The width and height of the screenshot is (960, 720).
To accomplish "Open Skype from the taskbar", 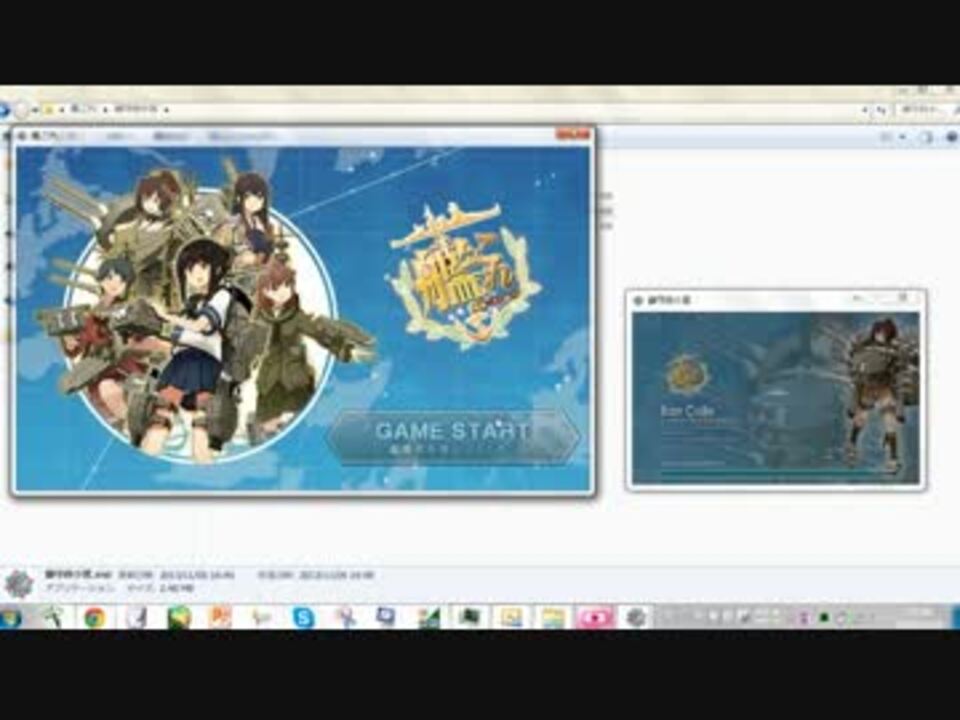I will click(303, 618).
